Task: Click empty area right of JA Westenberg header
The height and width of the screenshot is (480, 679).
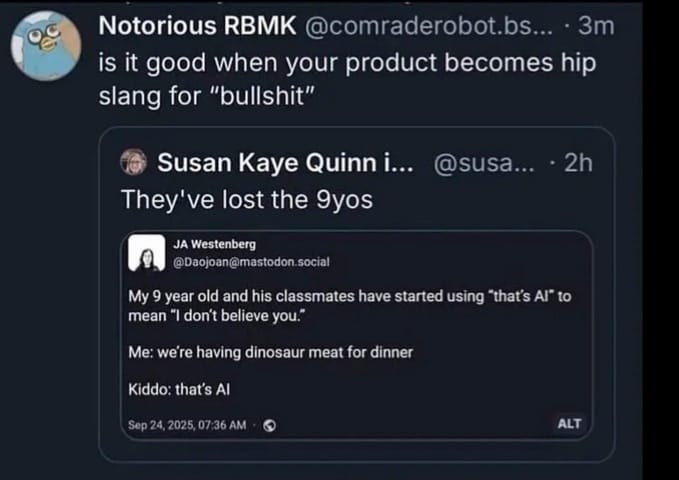Action: pos(450,254)
